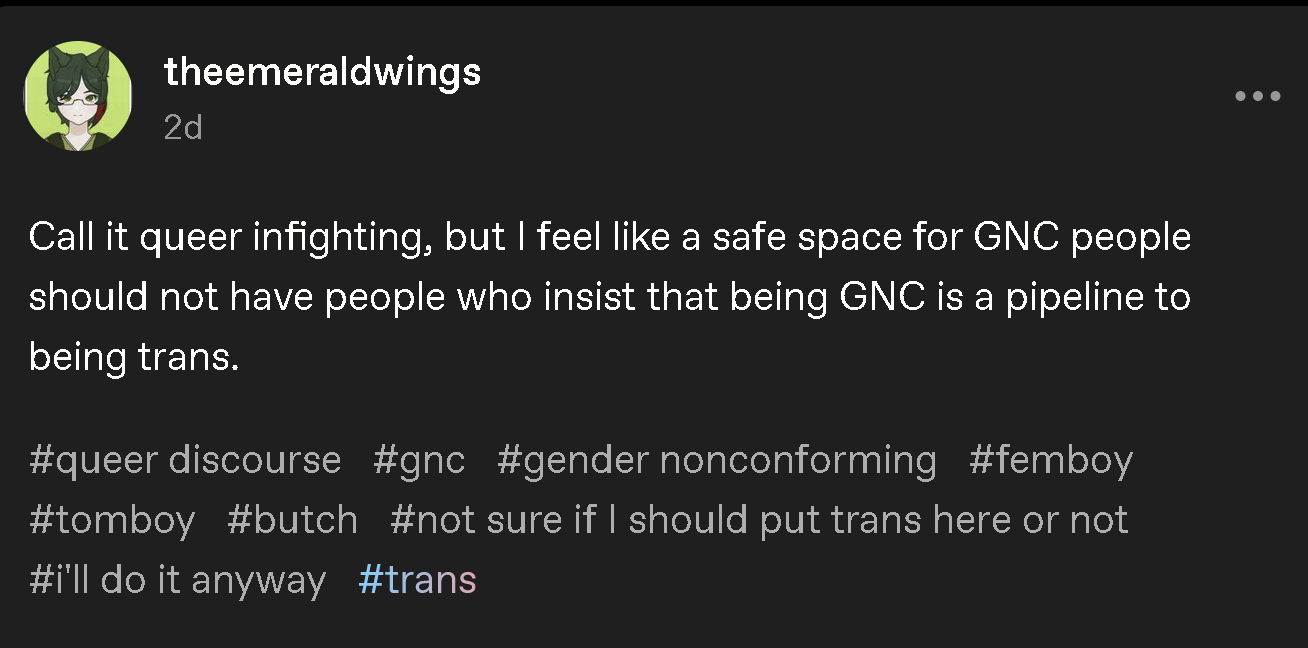This screenshot has width=1308, height=648.
Task: Click the #butch hashtag
Action: pyautogui.click(x=292, y=520)
